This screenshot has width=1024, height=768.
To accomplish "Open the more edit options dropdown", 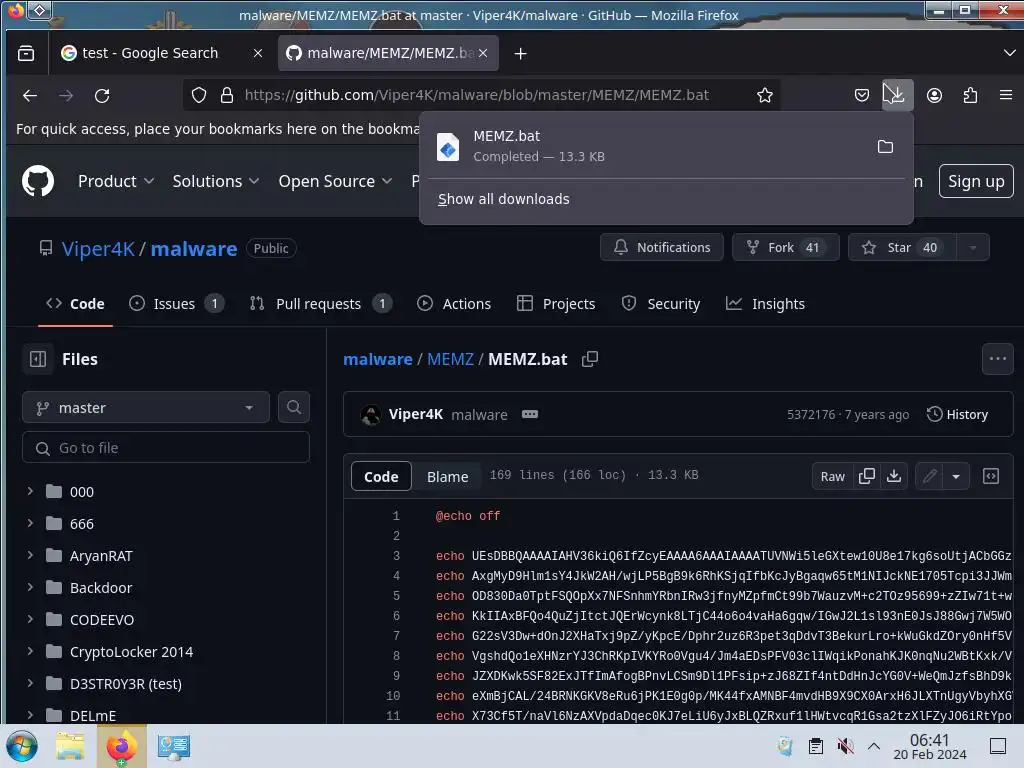I will click(x=955, y=476).
